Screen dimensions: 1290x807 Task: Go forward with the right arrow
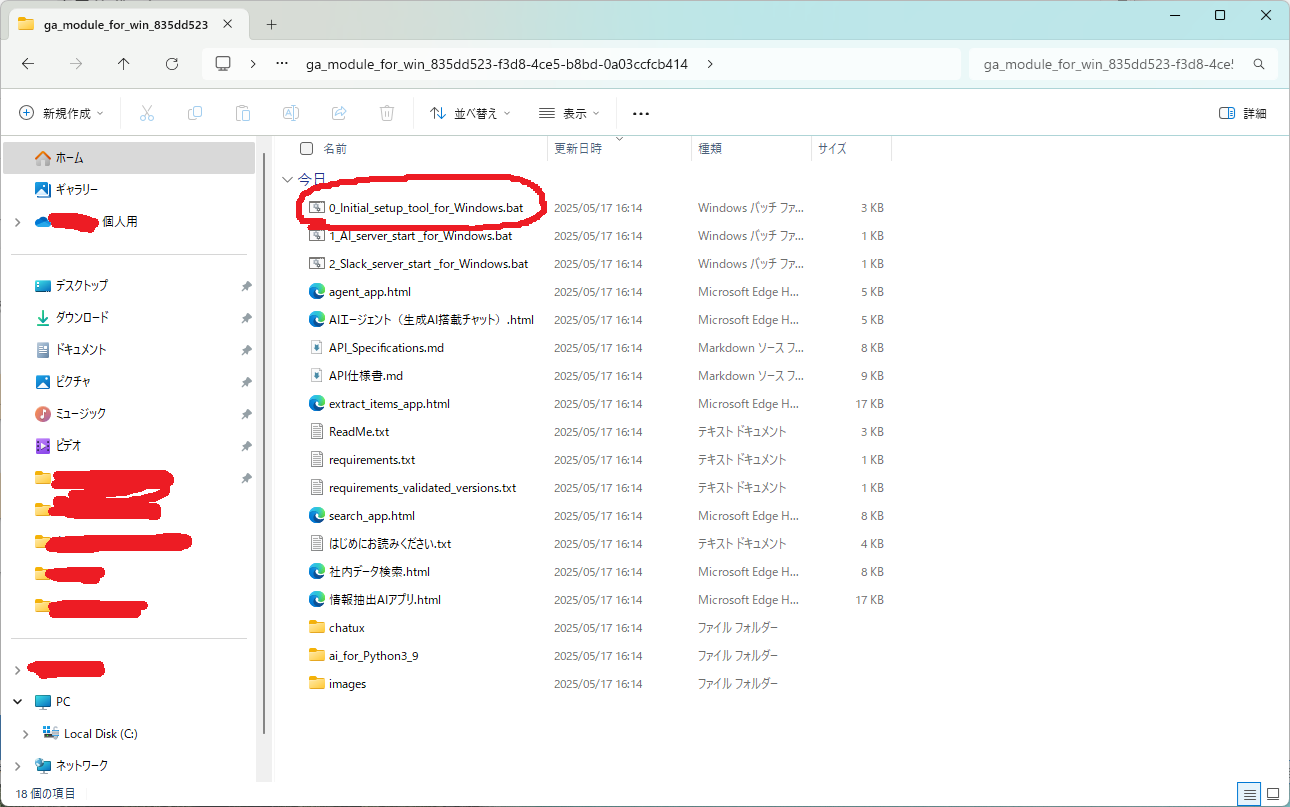click(76, 64)
